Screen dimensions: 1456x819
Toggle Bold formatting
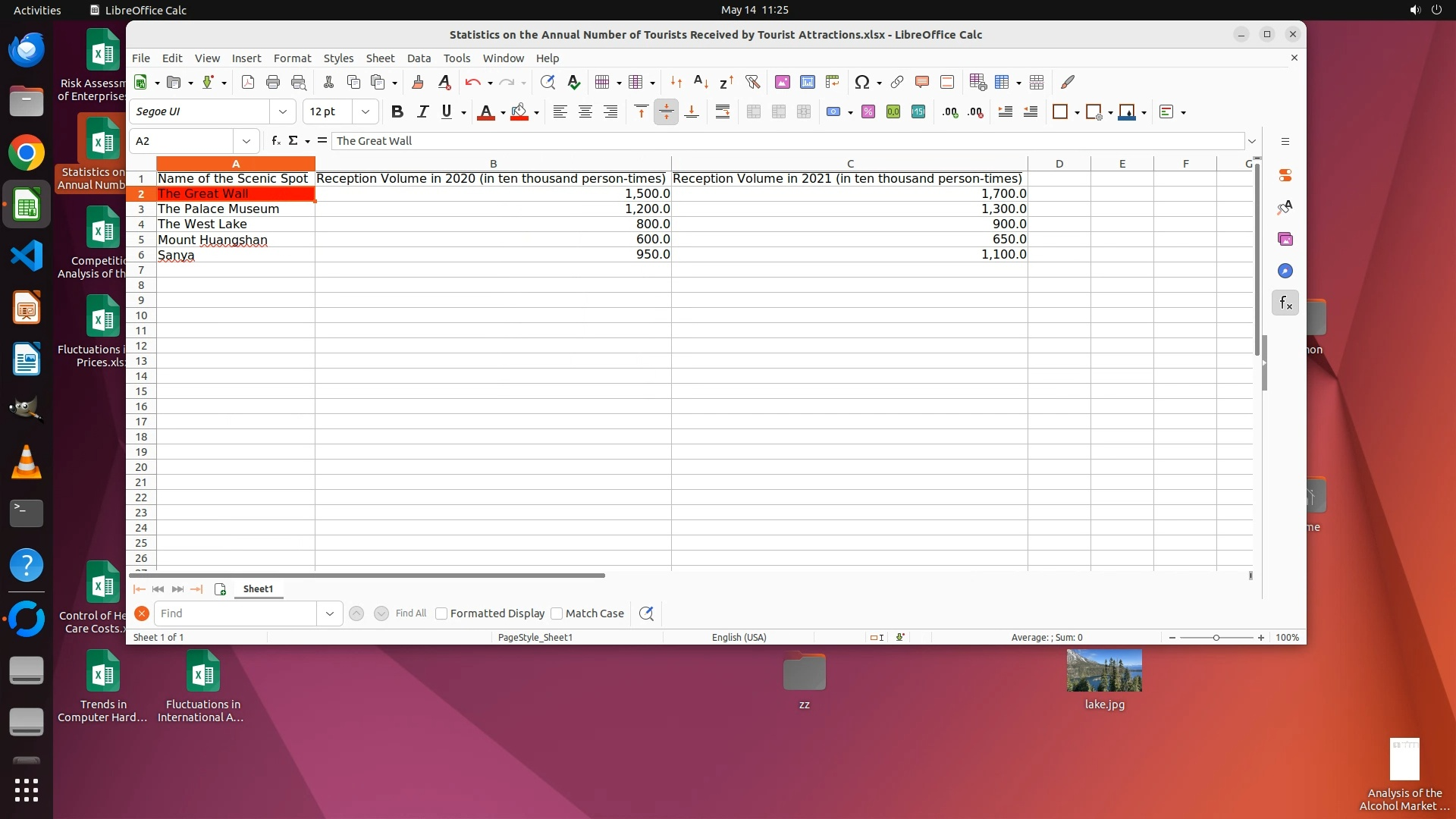click(397, 112)
